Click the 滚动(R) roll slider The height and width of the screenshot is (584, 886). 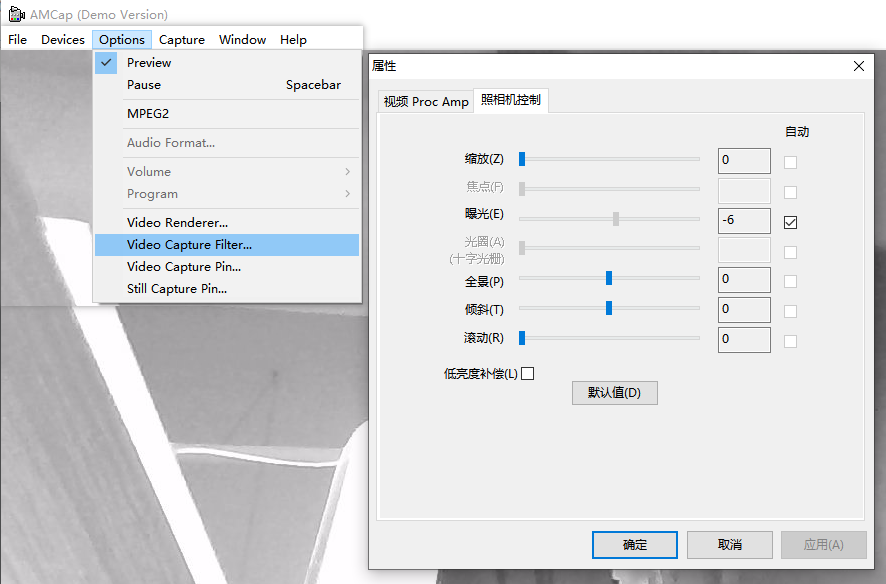tap(609, 338)
